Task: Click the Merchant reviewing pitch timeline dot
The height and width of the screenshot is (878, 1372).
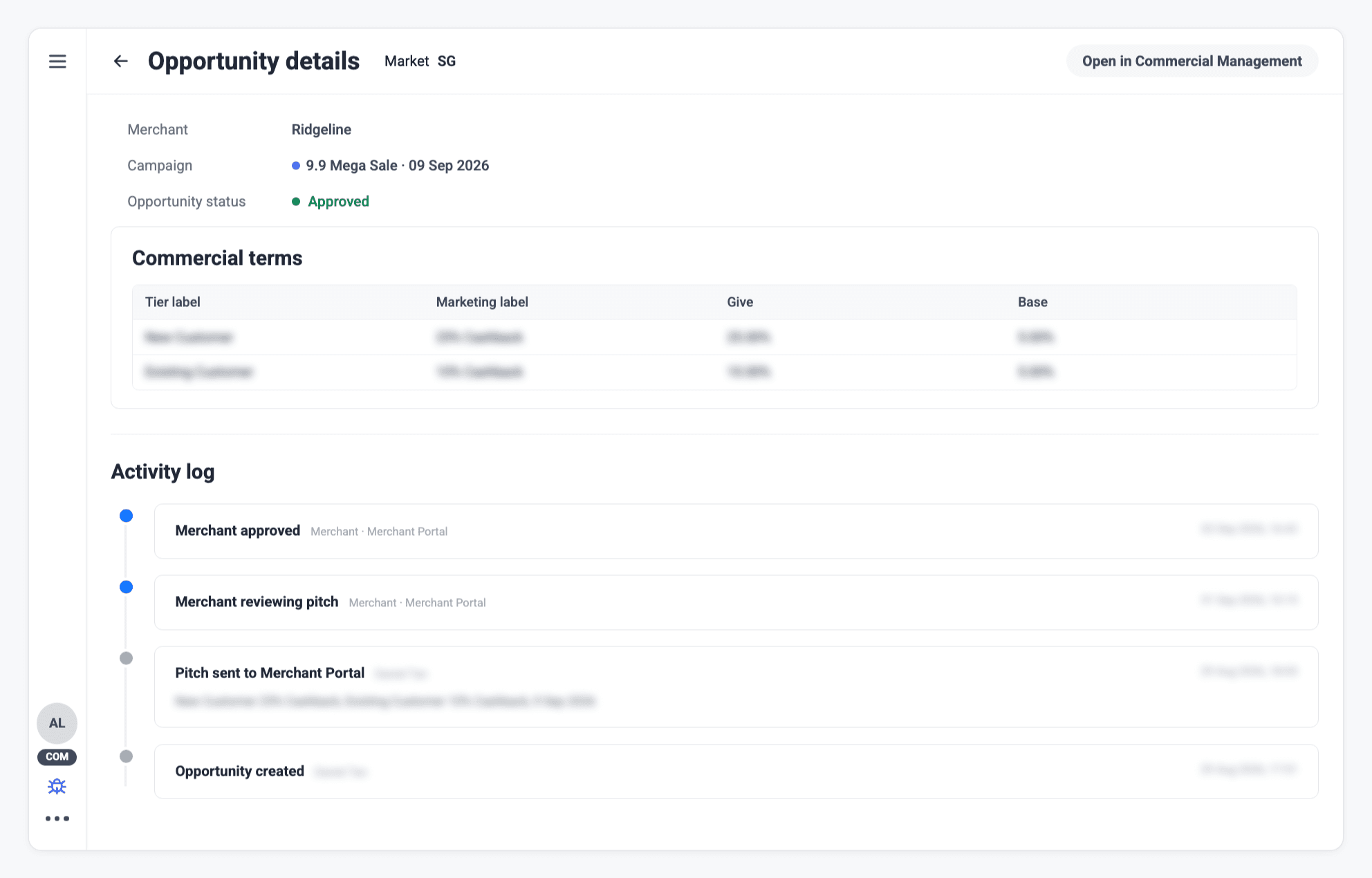Action: click(126, 587)
